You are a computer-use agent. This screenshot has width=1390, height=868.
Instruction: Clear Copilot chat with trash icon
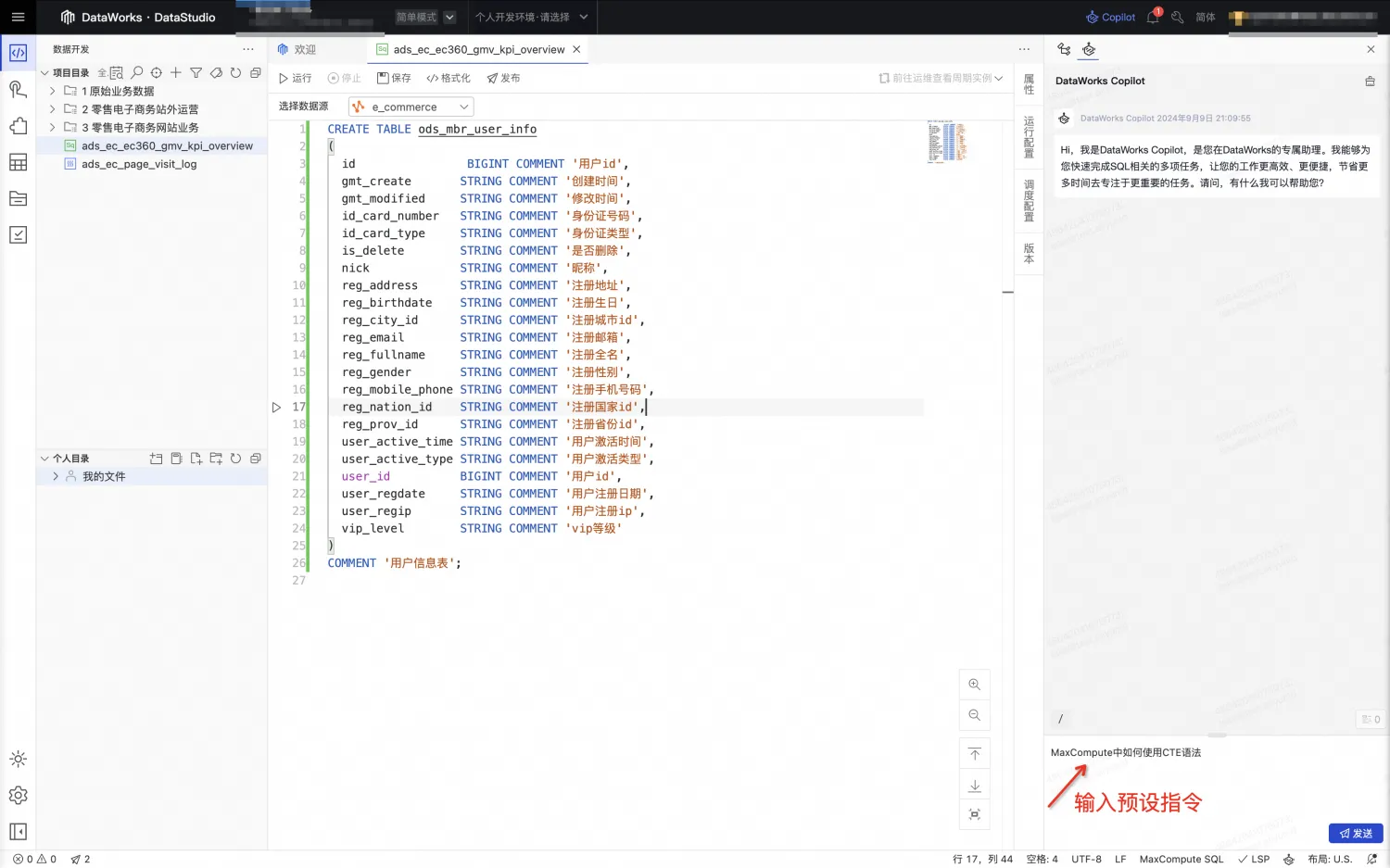tap(1370, 82)
